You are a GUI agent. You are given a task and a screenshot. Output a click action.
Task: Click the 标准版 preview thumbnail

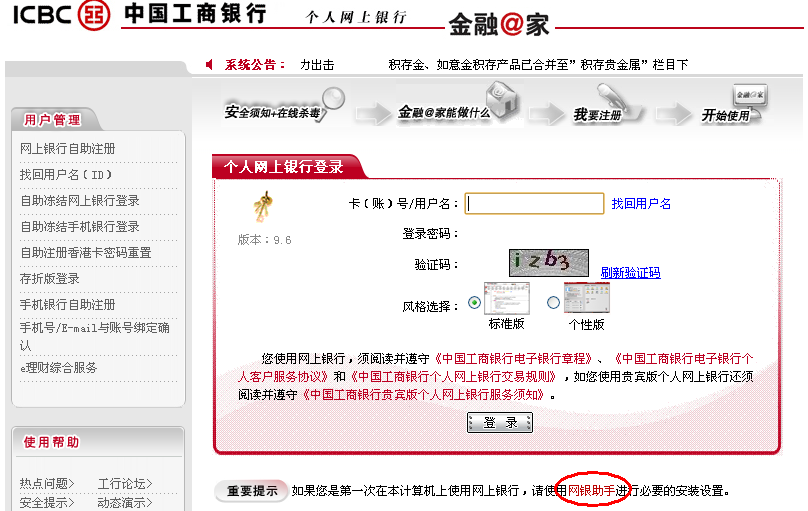coord(507,298)
